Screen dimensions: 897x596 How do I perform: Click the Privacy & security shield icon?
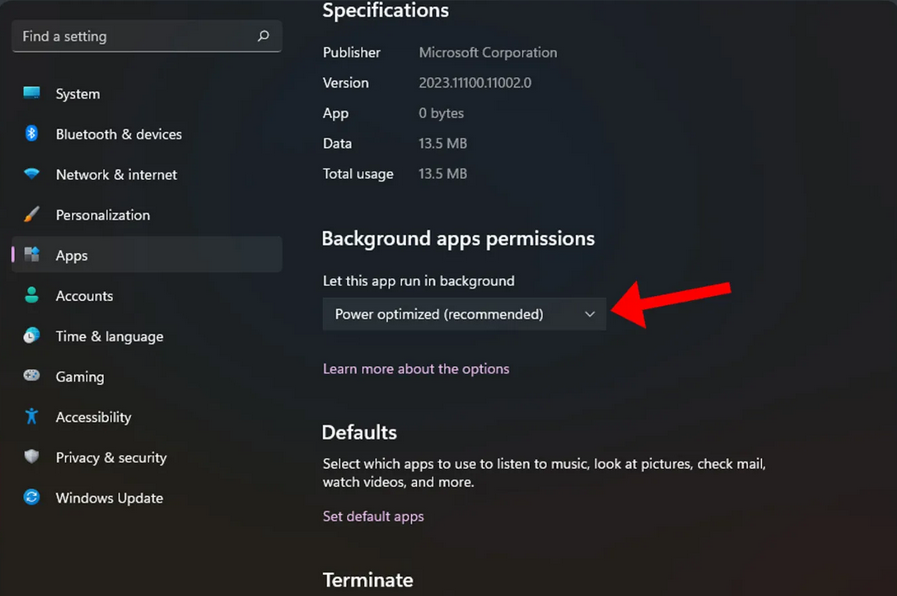click(32, 457)
